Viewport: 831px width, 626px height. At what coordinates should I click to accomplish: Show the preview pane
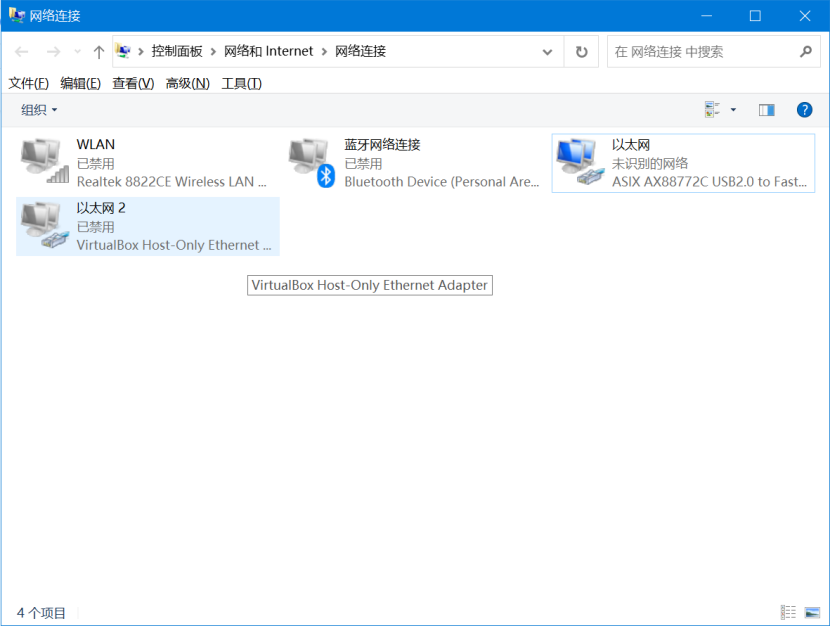[767, 110]
